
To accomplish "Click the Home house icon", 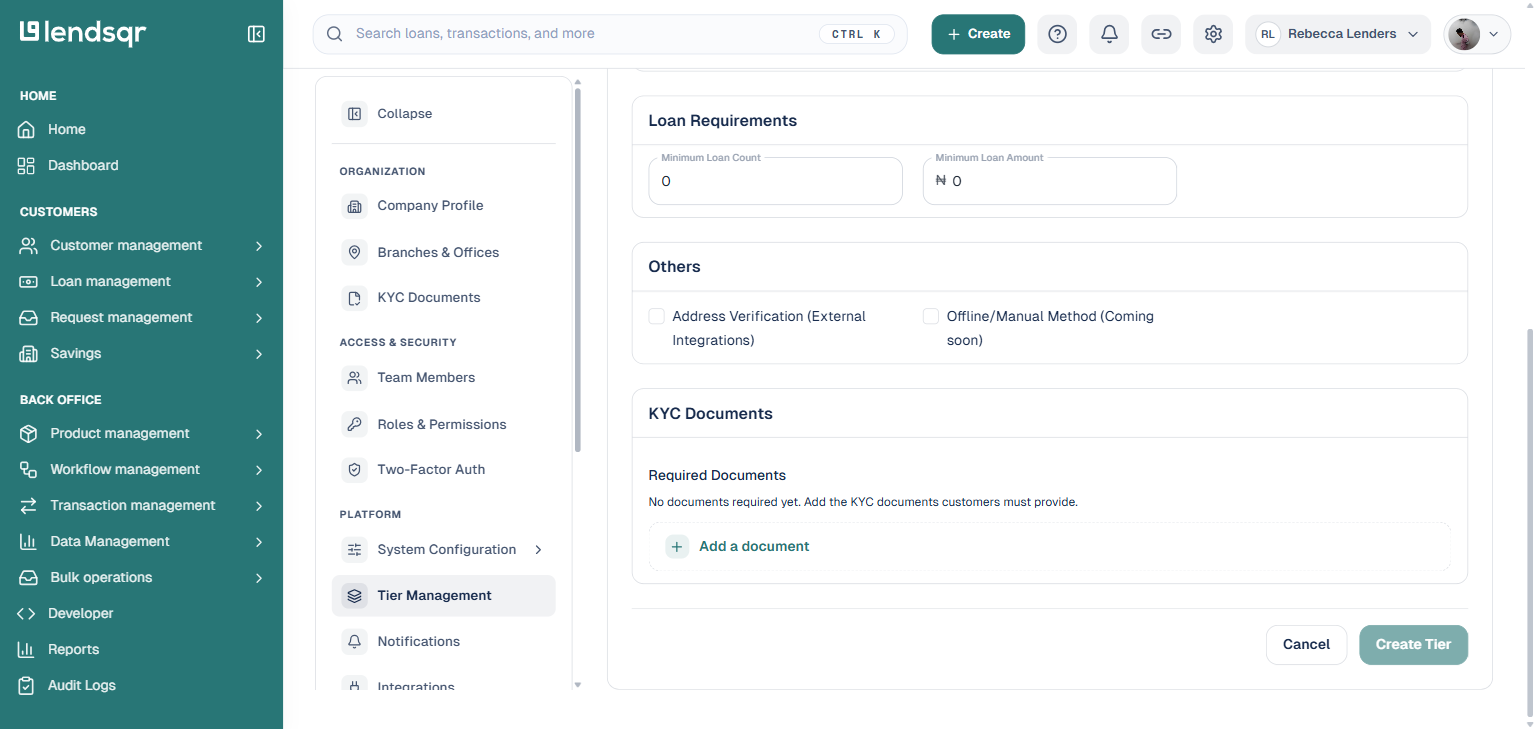I will (27, 130).
